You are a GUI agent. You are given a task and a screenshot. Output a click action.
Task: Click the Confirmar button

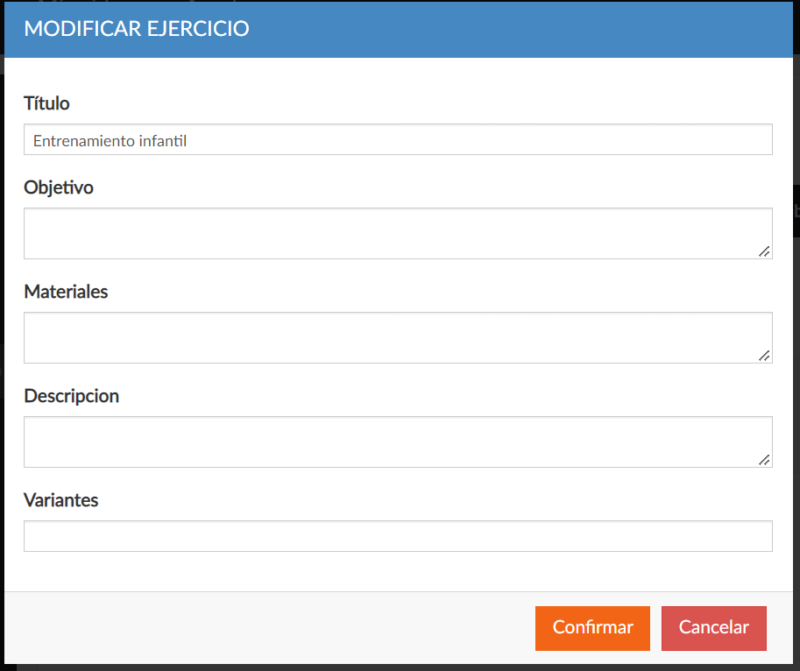tap(592, 628)
